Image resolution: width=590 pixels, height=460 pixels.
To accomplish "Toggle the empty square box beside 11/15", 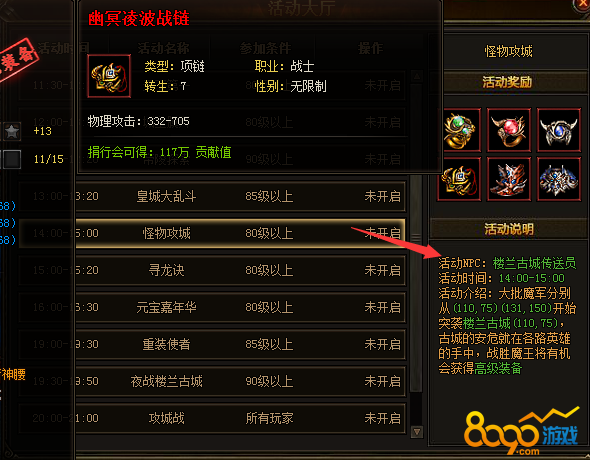I will tap(12, 159).
